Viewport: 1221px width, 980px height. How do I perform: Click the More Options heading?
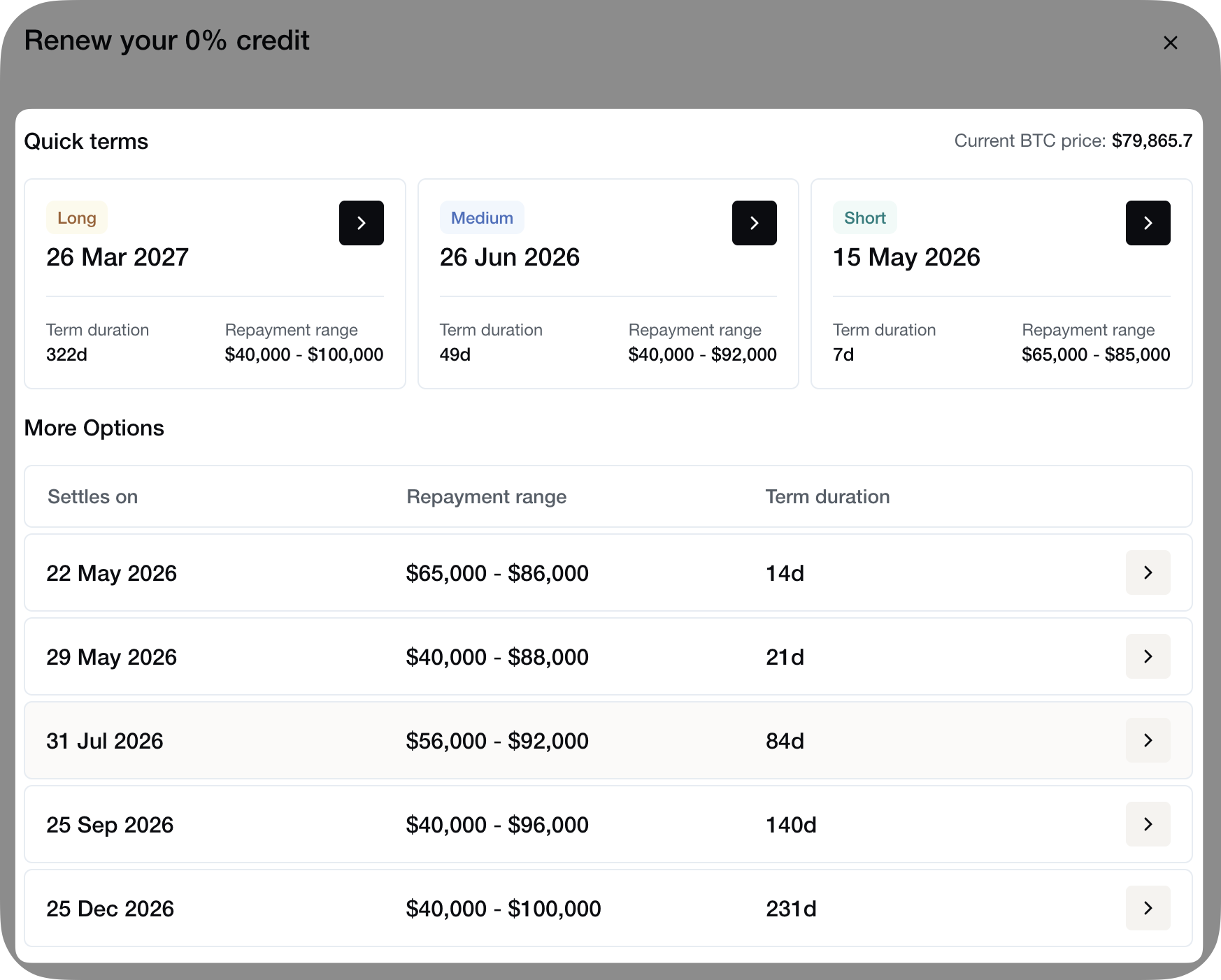(x=94, y=428)
